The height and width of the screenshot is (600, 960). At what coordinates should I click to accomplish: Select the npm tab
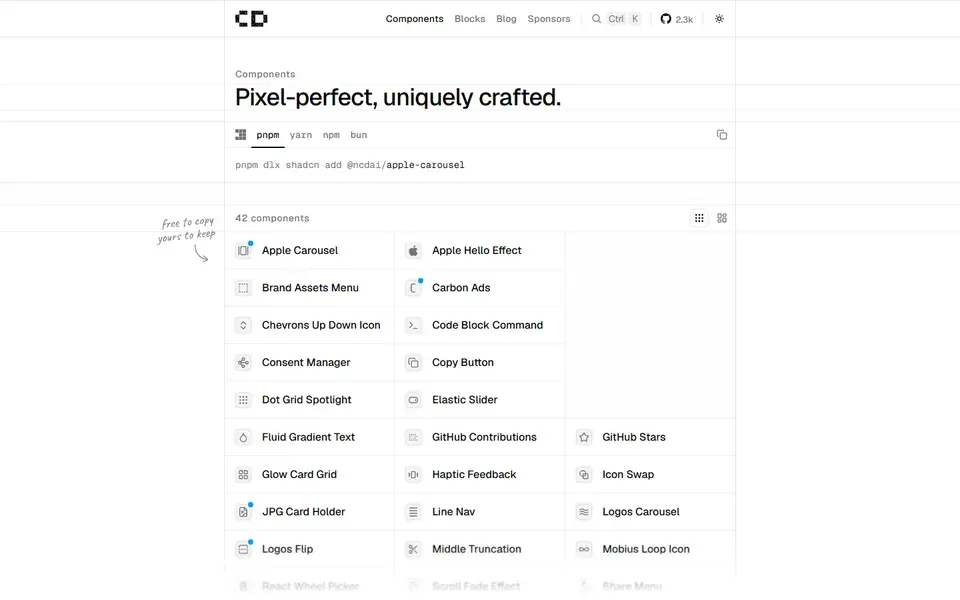(x=331, y=135)
